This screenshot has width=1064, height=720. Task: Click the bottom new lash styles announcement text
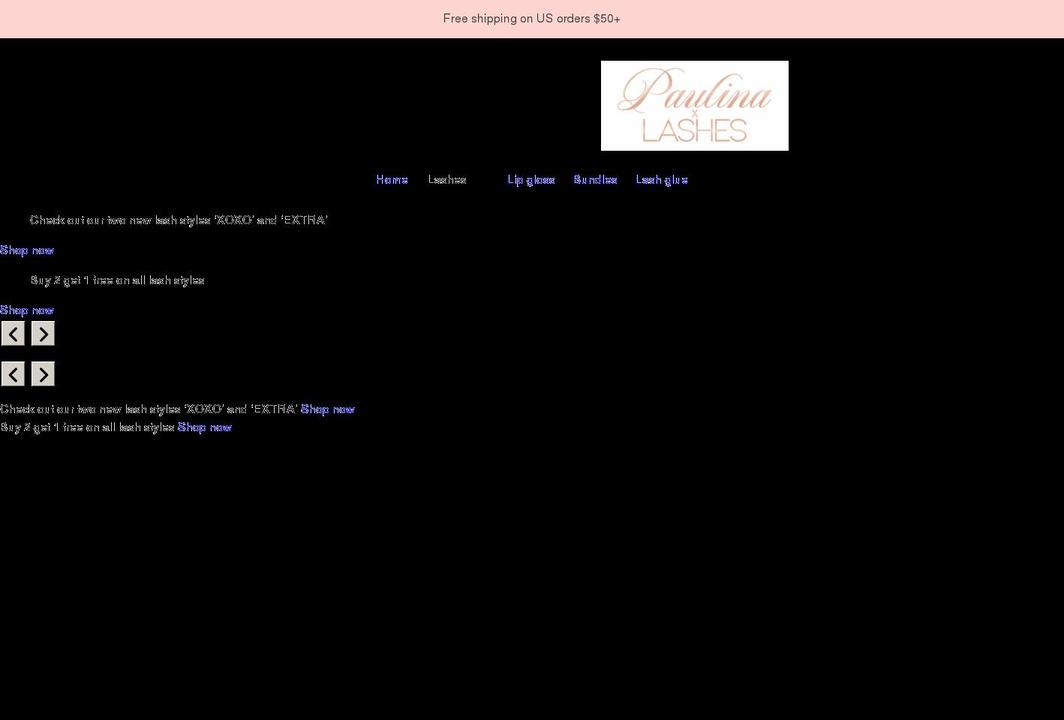(x=148, y=408)
